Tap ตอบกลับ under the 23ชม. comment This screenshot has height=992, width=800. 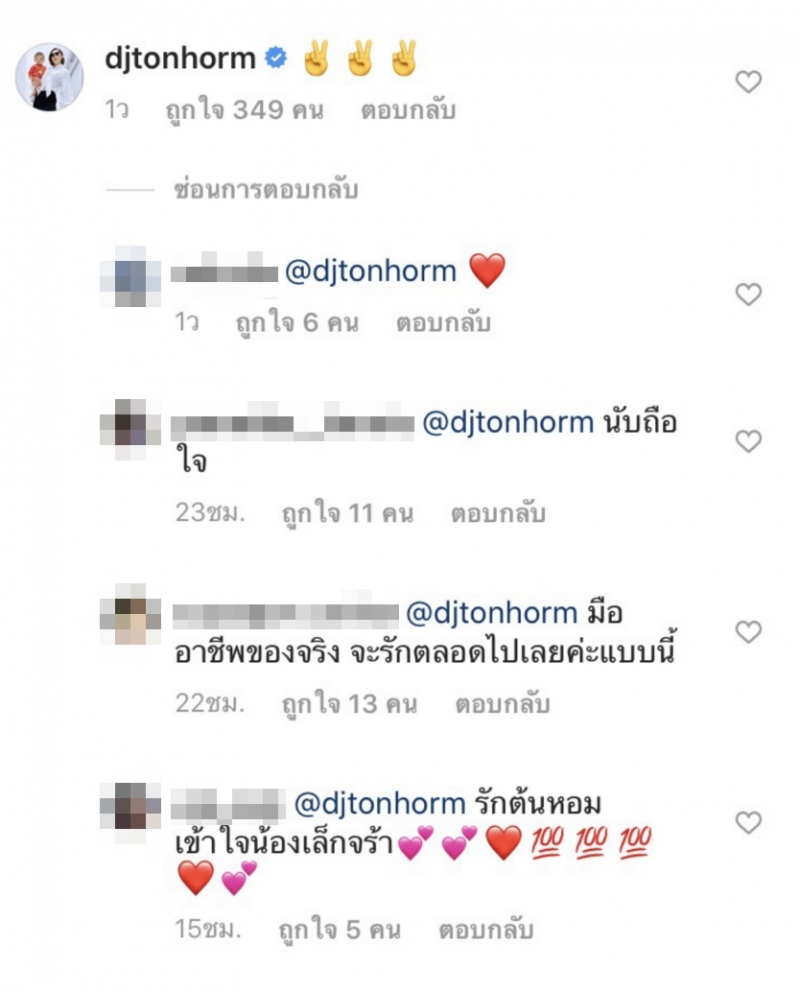coord(498,513)
